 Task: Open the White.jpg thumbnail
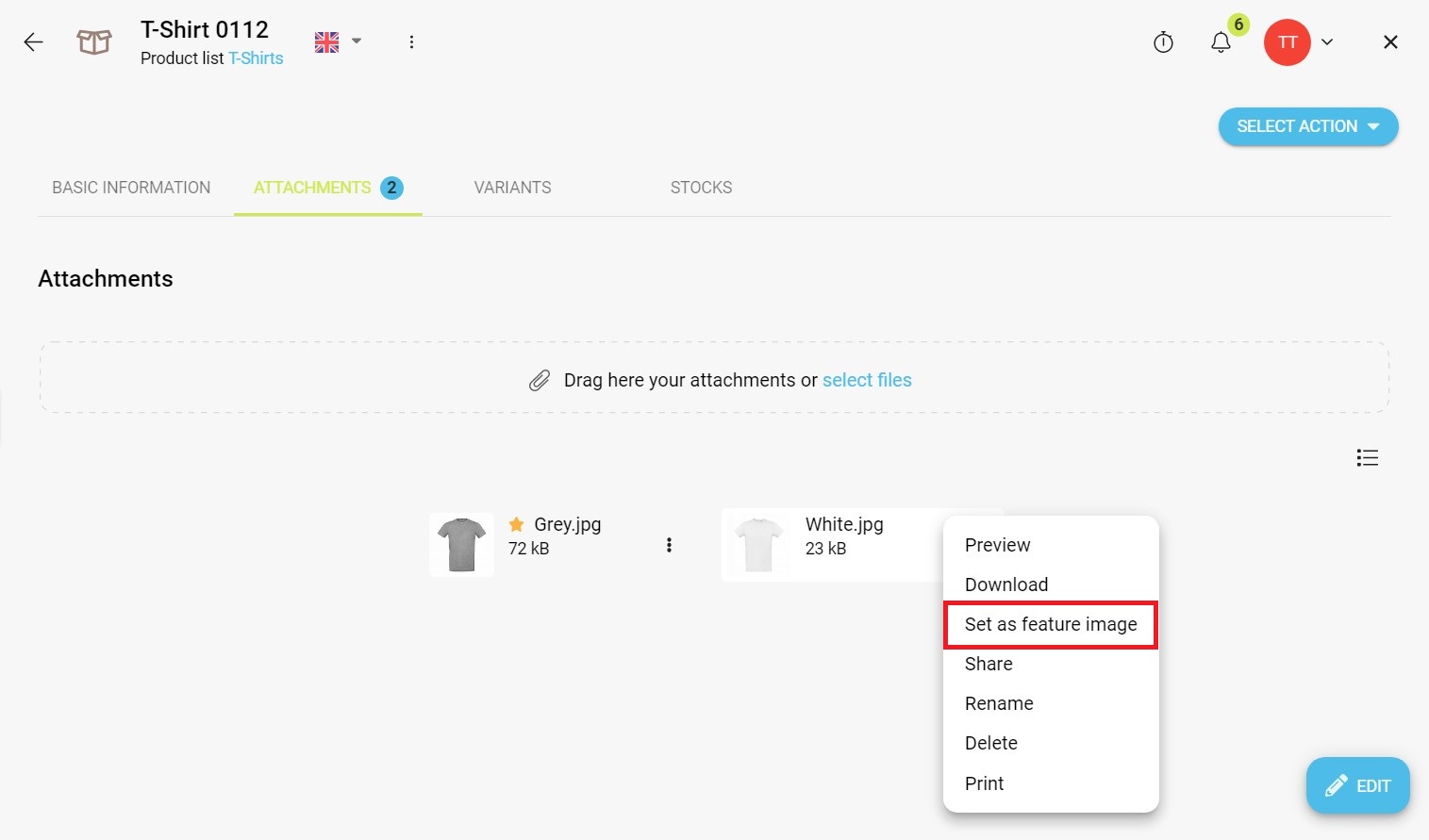click(759, 545)
